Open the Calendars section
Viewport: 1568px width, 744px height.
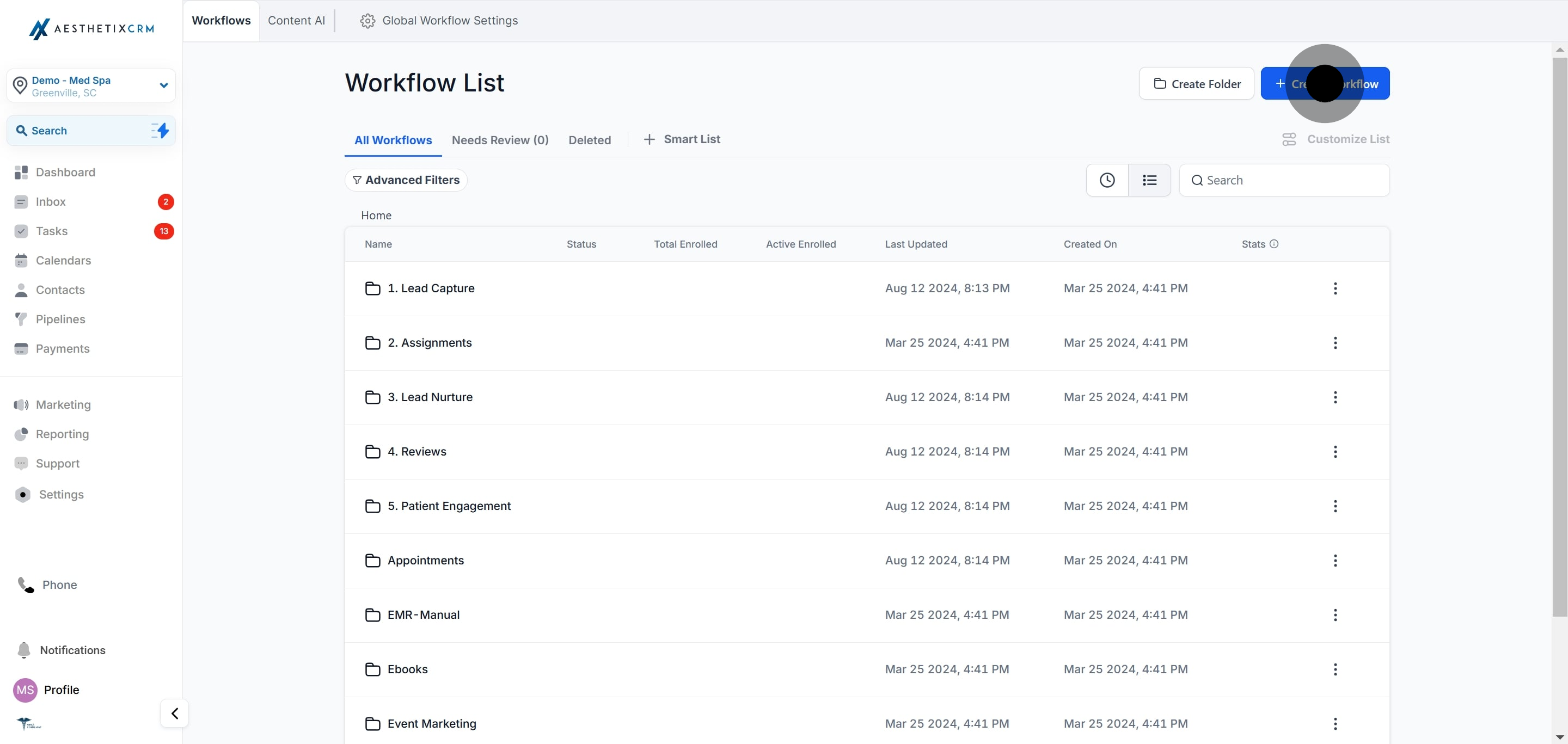(63, 260)
